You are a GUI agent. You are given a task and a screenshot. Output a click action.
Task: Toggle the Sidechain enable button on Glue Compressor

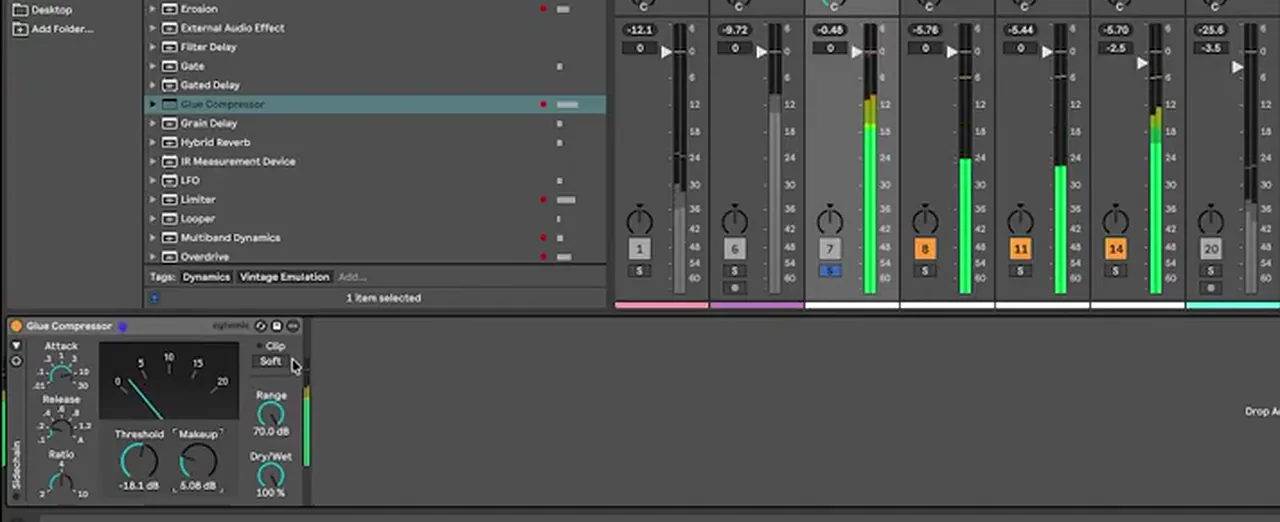(16, 494)
